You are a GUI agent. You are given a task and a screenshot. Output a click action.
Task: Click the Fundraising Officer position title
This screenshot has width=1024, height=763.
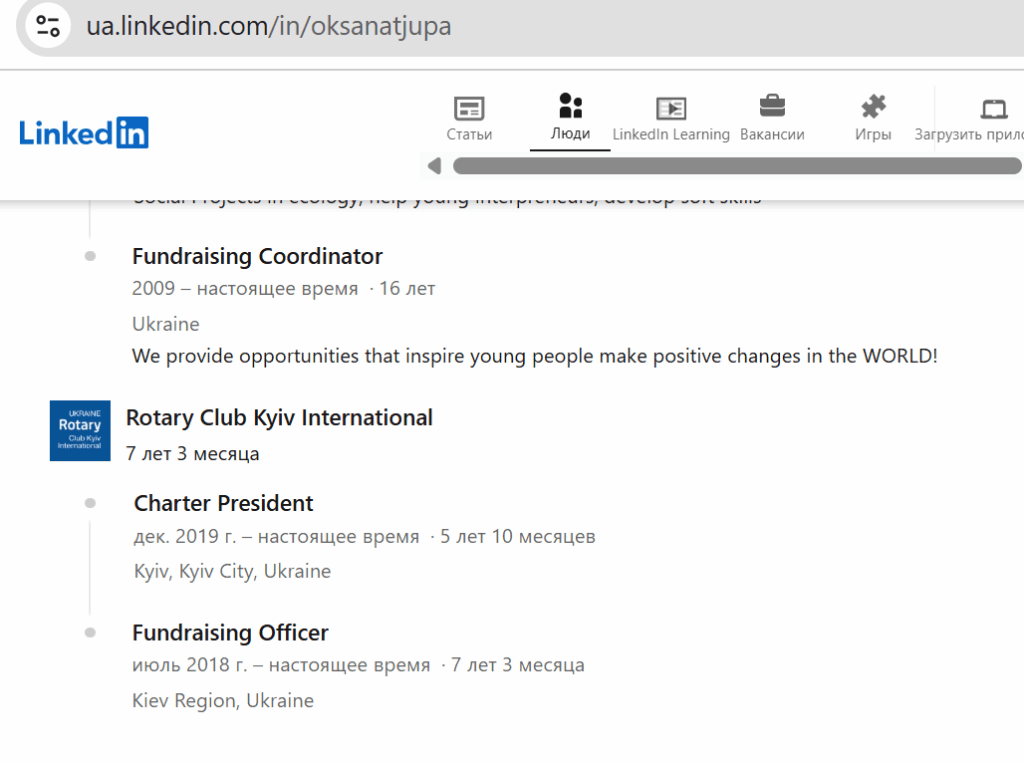click(230, 633)
